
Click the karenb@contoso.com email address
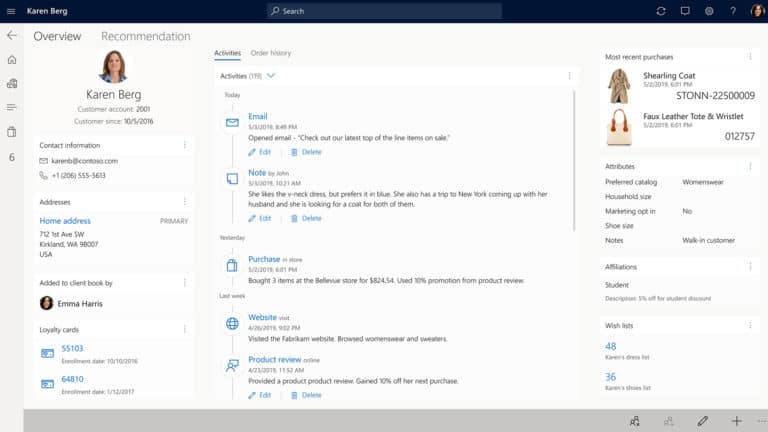[84, 161]
